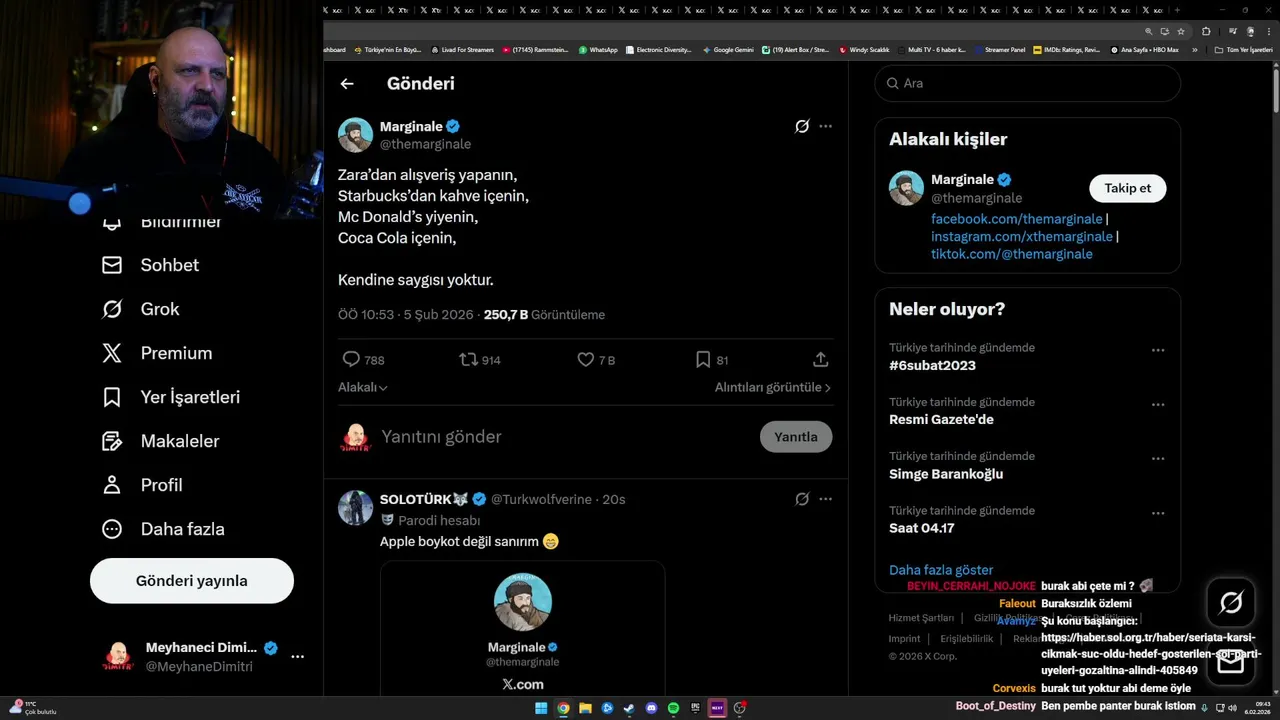Viewport: 1280px width, 720px height.
Task: Open Daha fazla menu in the sidebar
Action: click(x=165, y=529)
